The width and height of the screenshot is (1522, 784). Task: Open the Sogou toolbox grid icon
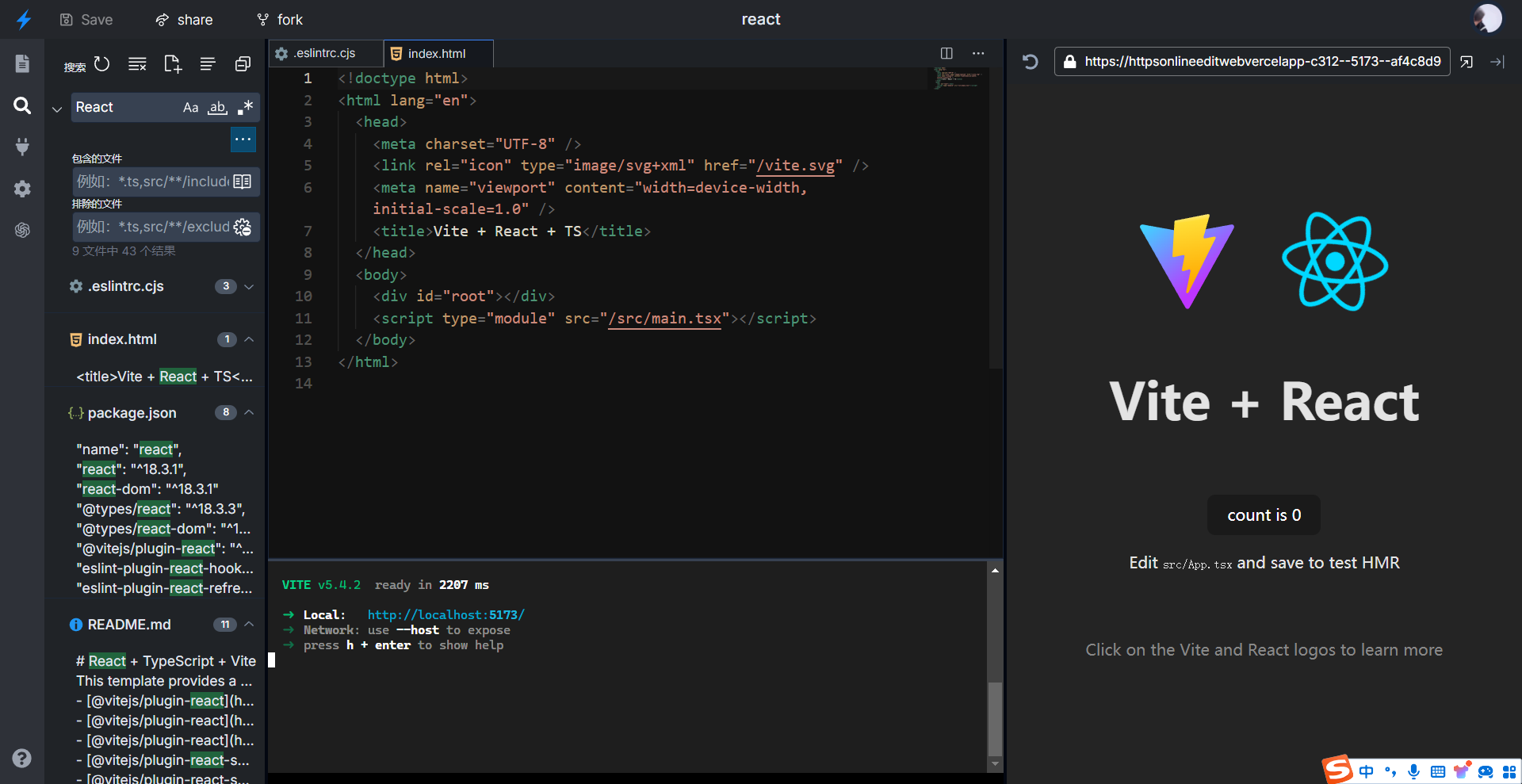coord(1509,771)
